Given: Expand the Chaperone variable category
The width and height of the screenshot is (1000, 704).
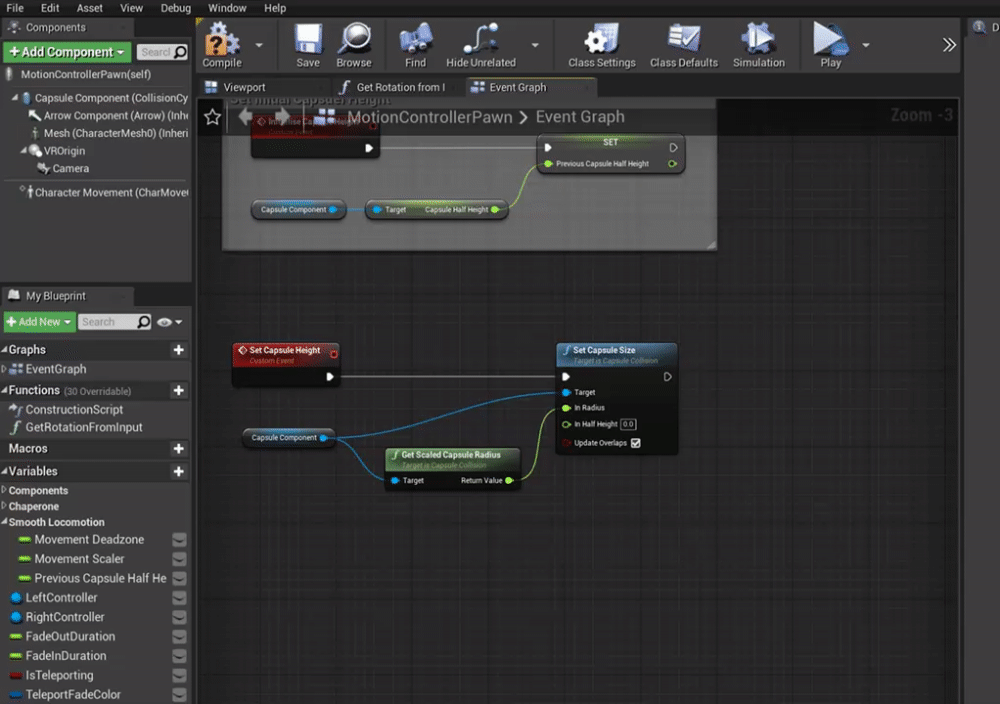Looking at the screenshot, I should pyautogui.click(x=4, y=506).
